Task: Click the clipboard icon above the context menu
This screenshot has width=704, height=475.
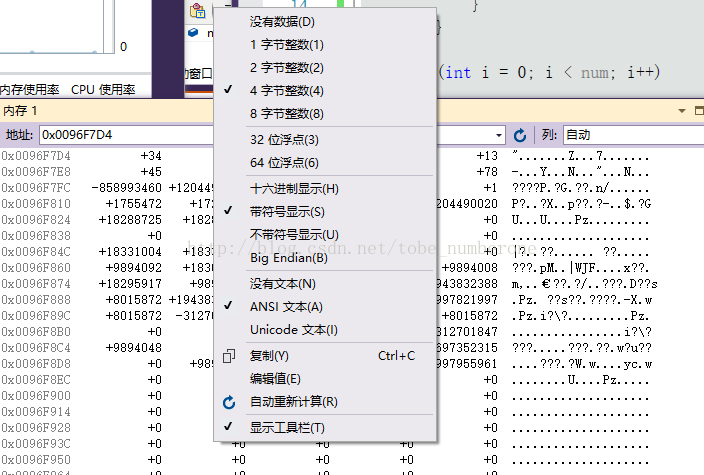Action: [x=198, y=10]
